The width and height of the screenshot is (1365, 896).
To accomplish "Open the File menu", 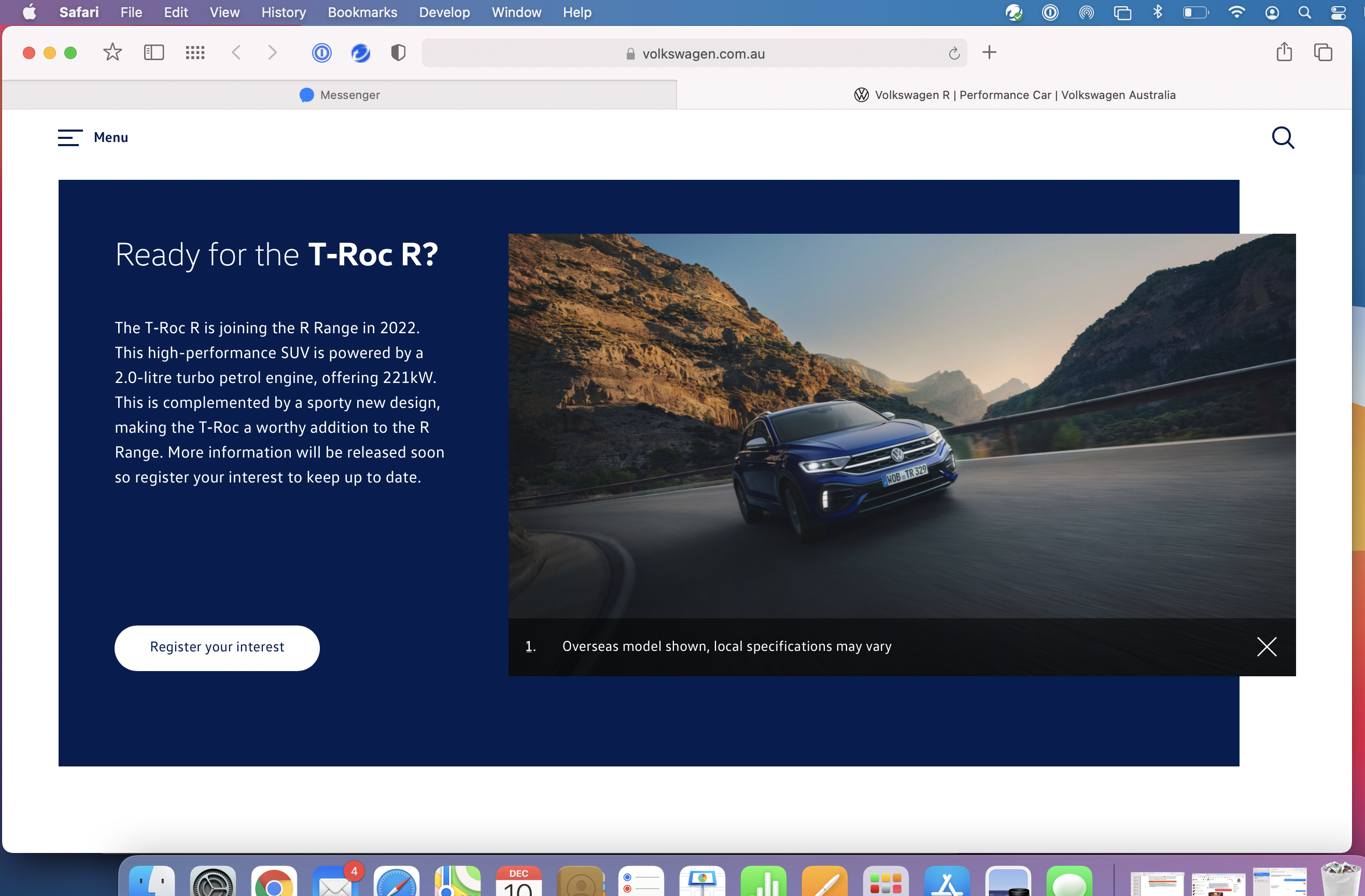I will tap(131, 12).
